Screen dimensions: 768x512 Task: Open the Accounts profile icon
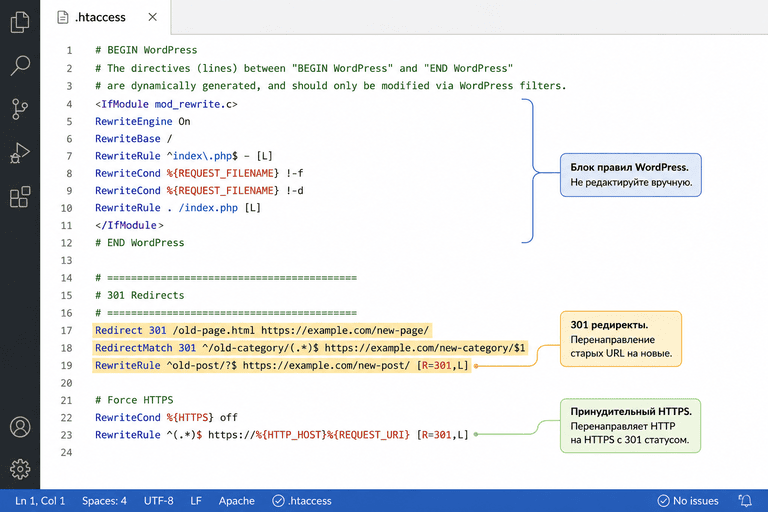click(20, 427)
